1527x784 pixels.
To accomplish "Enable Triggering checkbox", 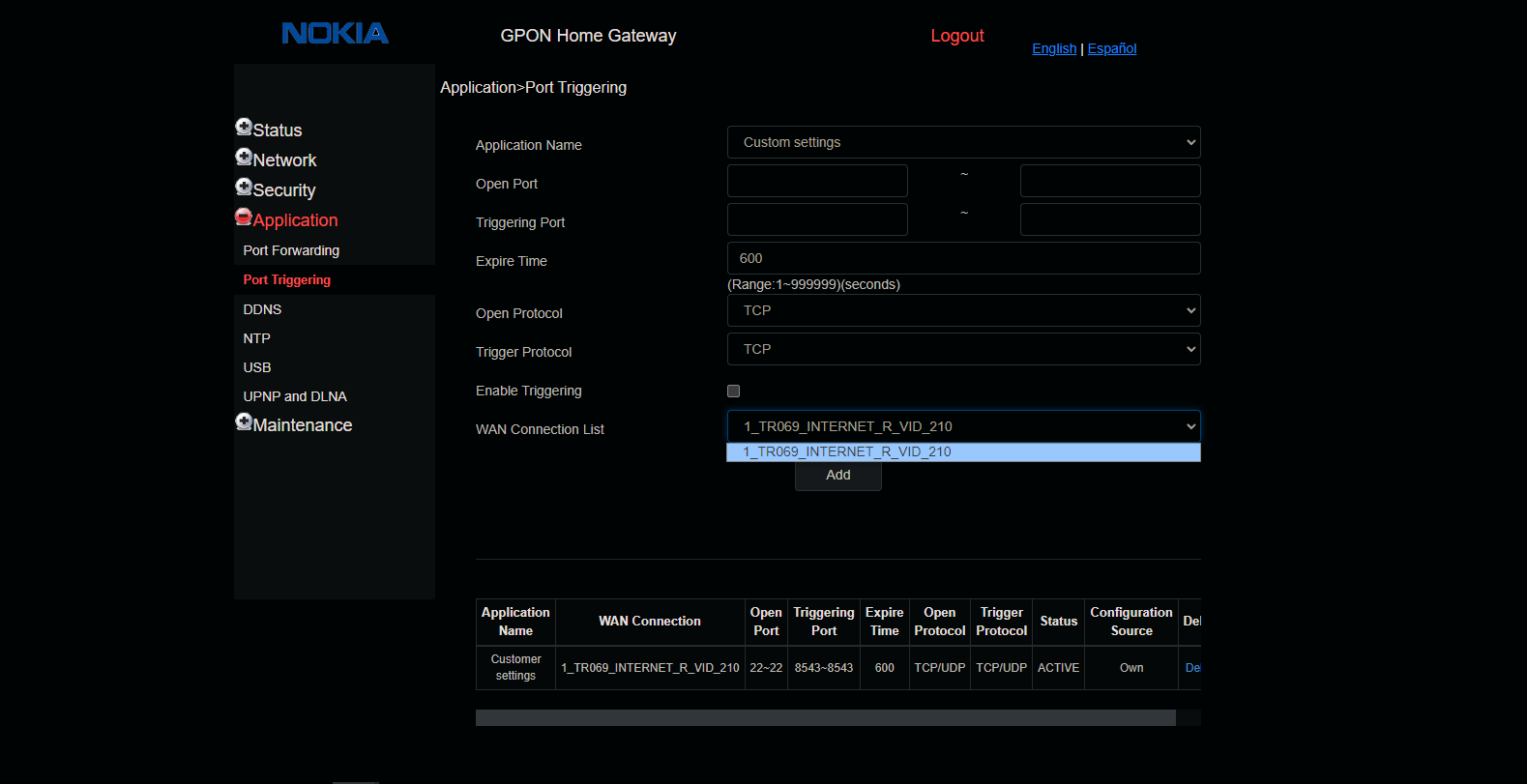I will point(734,391).
